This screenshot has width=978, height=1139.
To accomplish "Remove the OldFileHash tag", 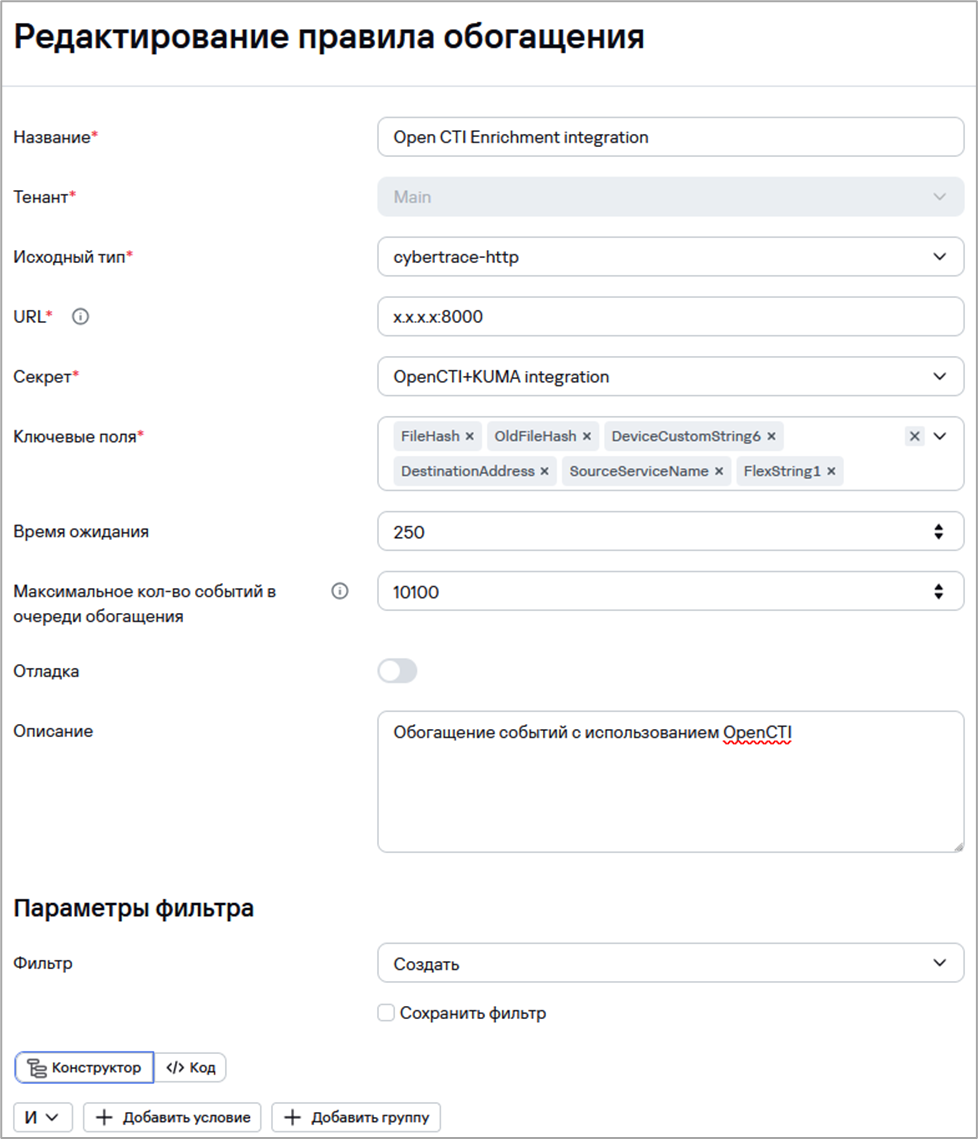I will pyautogui.click(x=587, y=436).
